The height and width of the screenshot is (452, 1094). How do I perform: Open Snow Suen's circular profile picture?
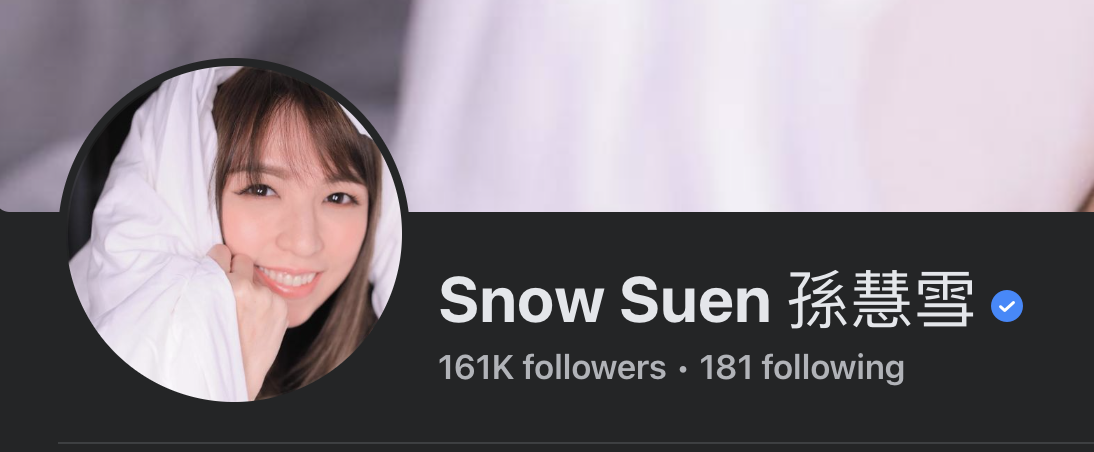pyautogui.click(x=234, y=233)
